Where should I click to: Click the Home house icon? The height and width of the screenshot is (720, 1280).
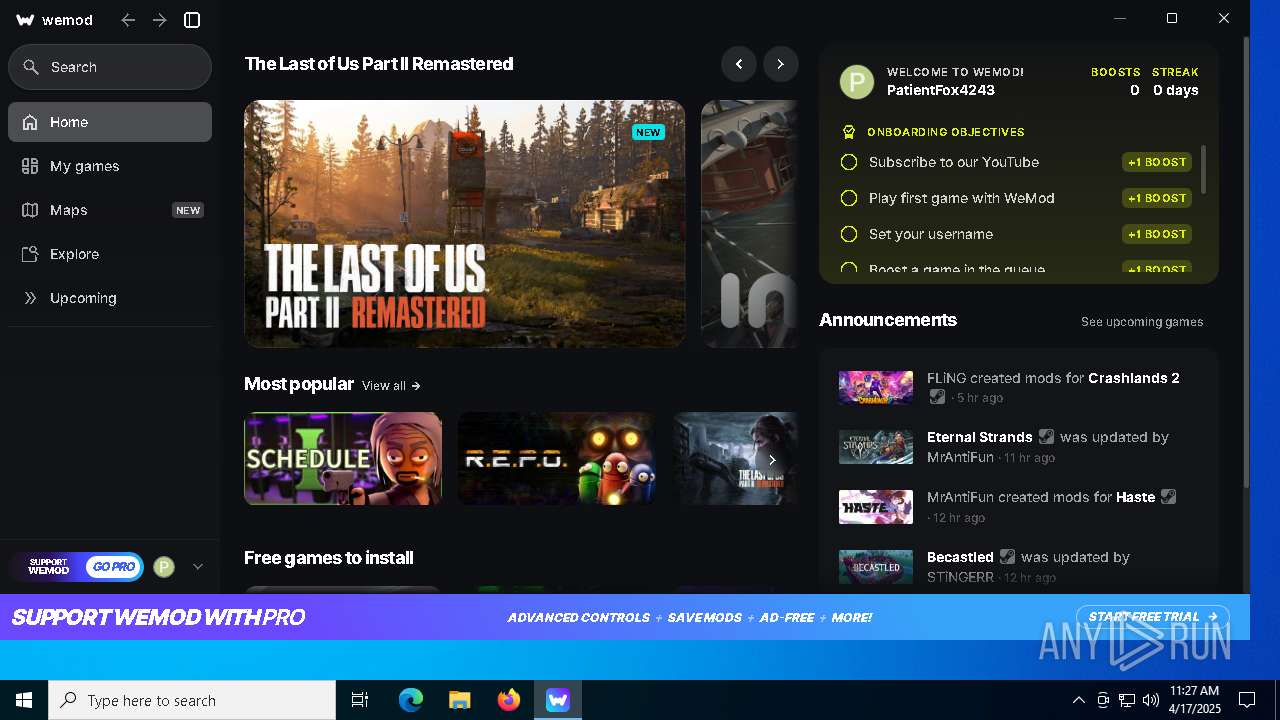pos(30,122)
